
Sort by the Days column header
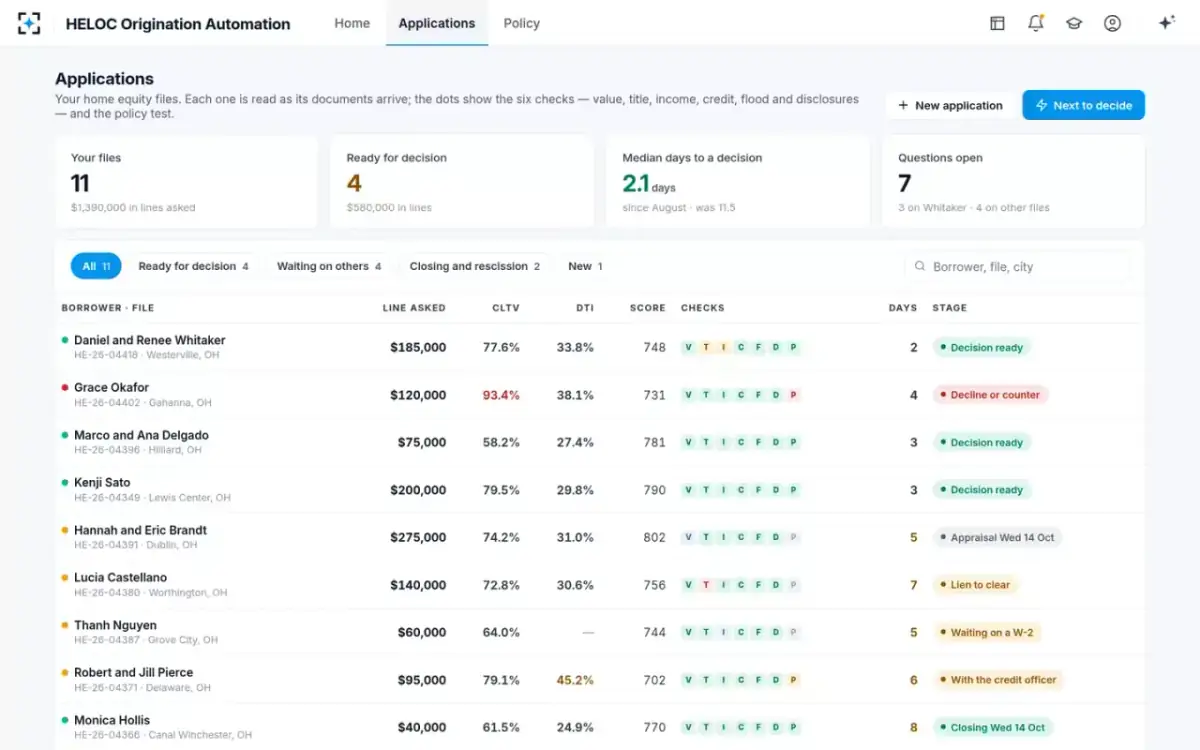click(903, 308)
